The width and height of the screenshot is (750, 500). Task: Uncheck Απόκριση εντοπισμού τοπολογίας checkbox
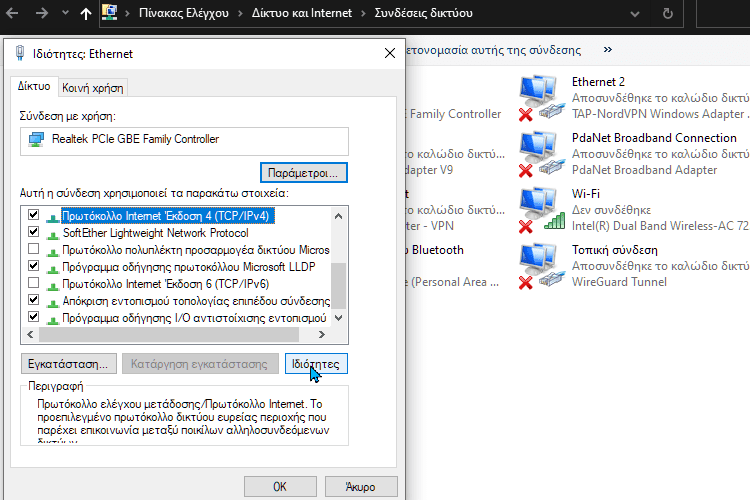[x=33, y=300]
